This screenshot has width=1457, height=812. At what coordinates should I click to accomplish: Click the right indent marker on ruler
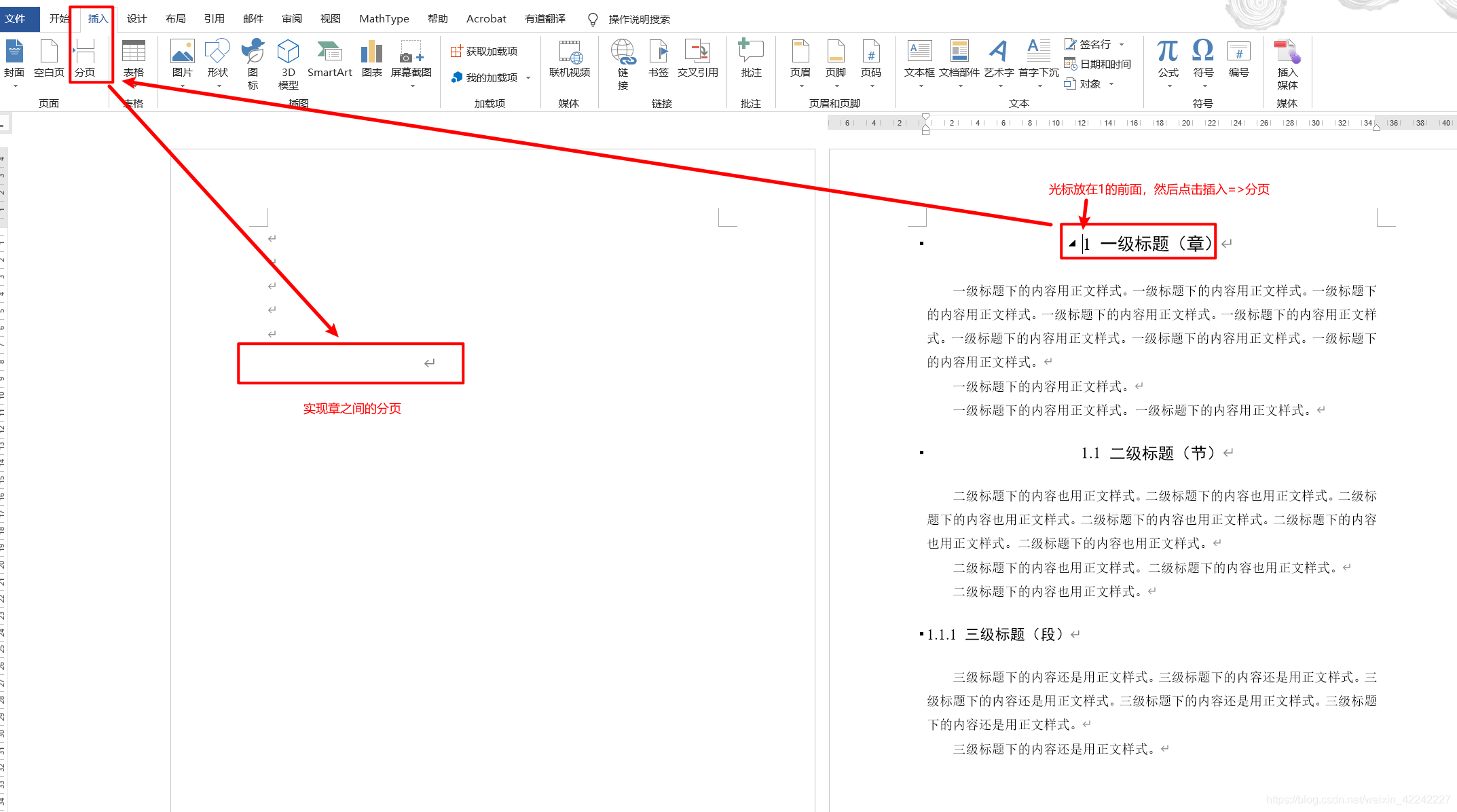point(1376,128)
